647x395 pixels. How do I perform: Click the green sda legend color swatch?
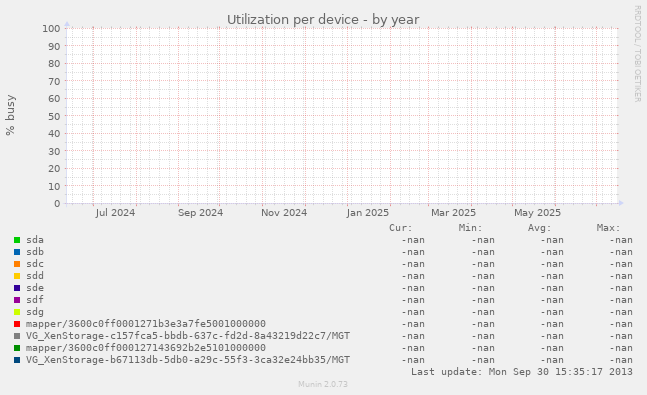17,240
